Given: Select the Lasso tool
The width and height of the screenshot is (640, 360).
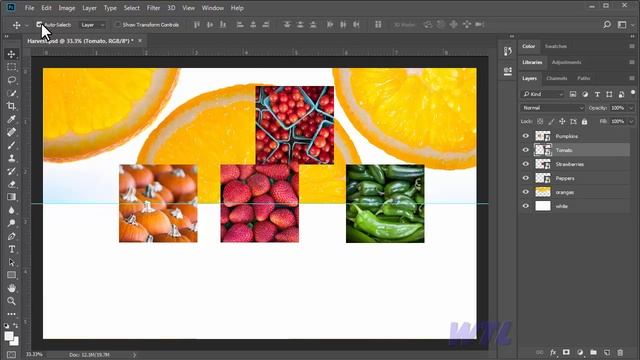Looking at the screenshot, I should tap(11, 80).
